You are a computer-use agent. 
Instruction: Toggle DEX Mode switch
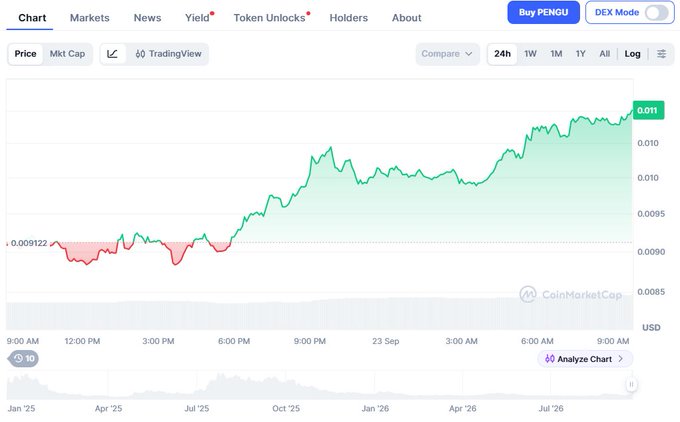point(656,13)
